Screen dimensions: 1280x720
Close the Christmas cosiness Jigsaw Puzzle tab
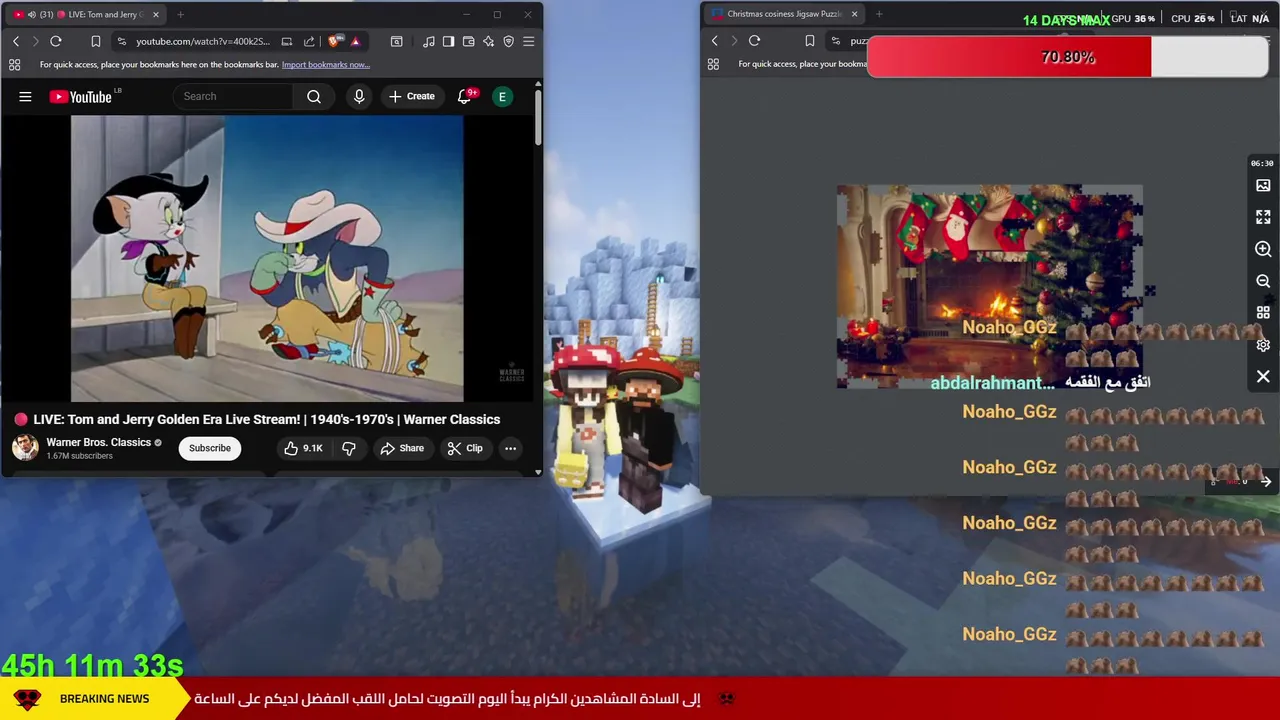click(x=854, y=14)
